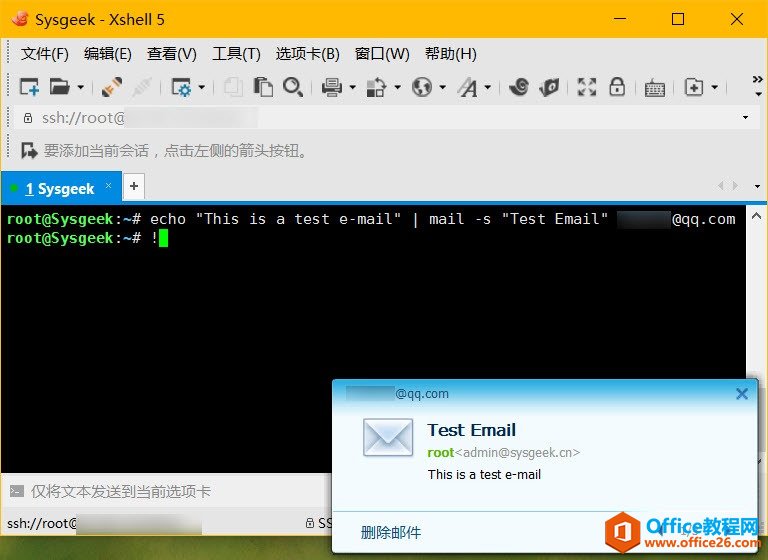768x560 pixels.
Task: Close the Sysgeek tab with its X
Action: 108,186
